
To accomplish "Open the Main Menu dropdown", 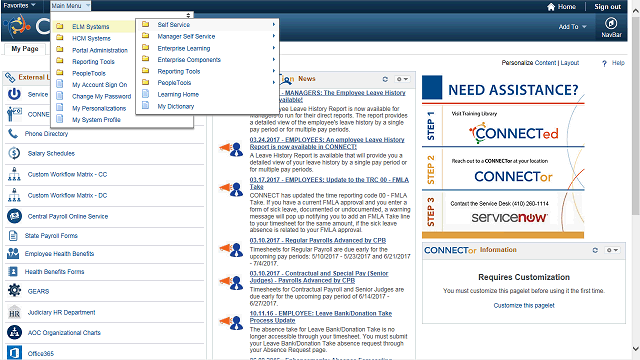I will pyautogui.click(x=70, y=6).
